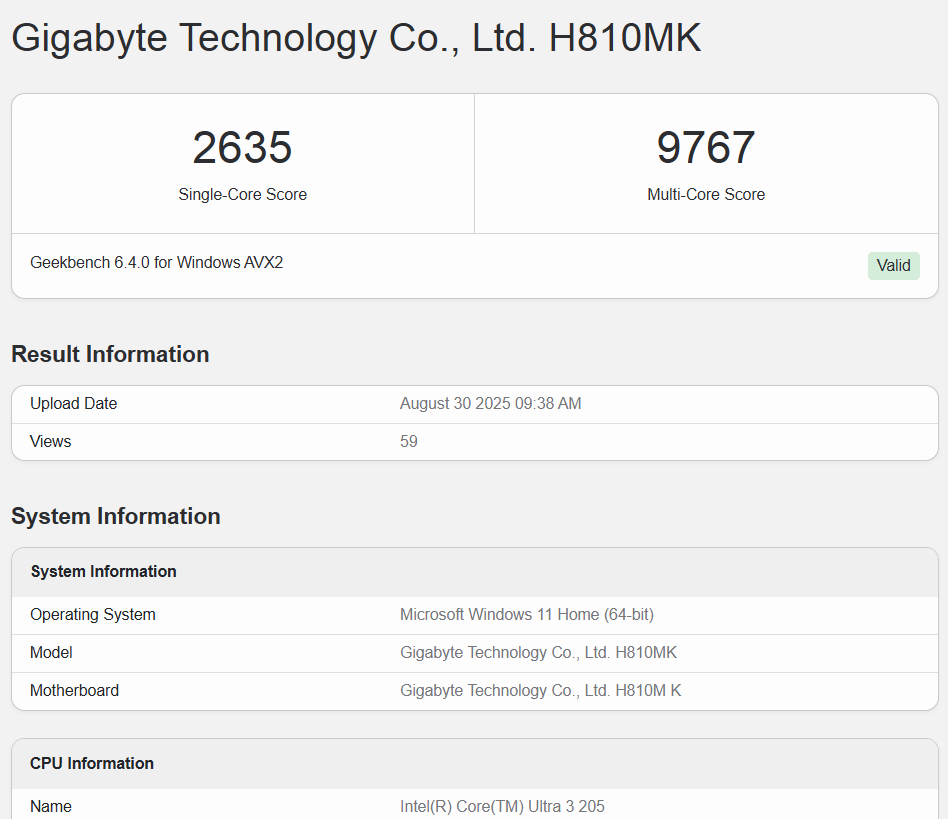948x819 pixels.
Task: Click the Gigabyte H810MK page title
Action: click(356, 39)
